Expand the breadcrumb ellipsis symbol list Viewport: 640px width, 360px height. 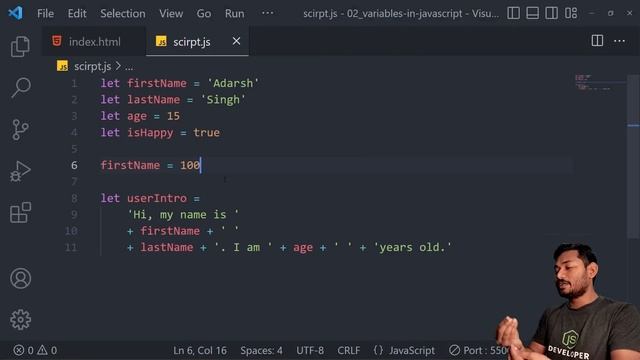[x=129, y=67]
